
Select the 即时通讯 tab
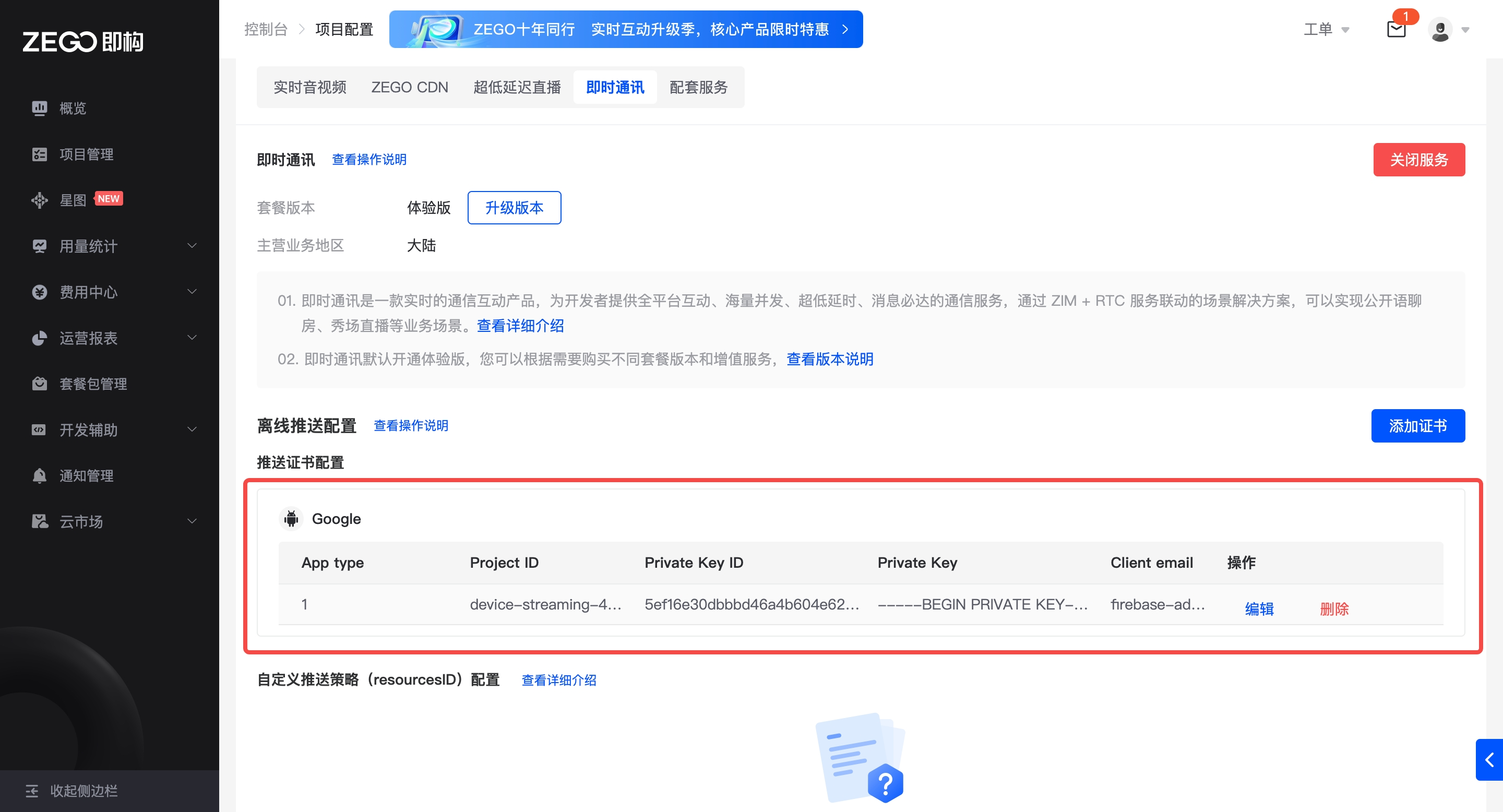(615, 88)
